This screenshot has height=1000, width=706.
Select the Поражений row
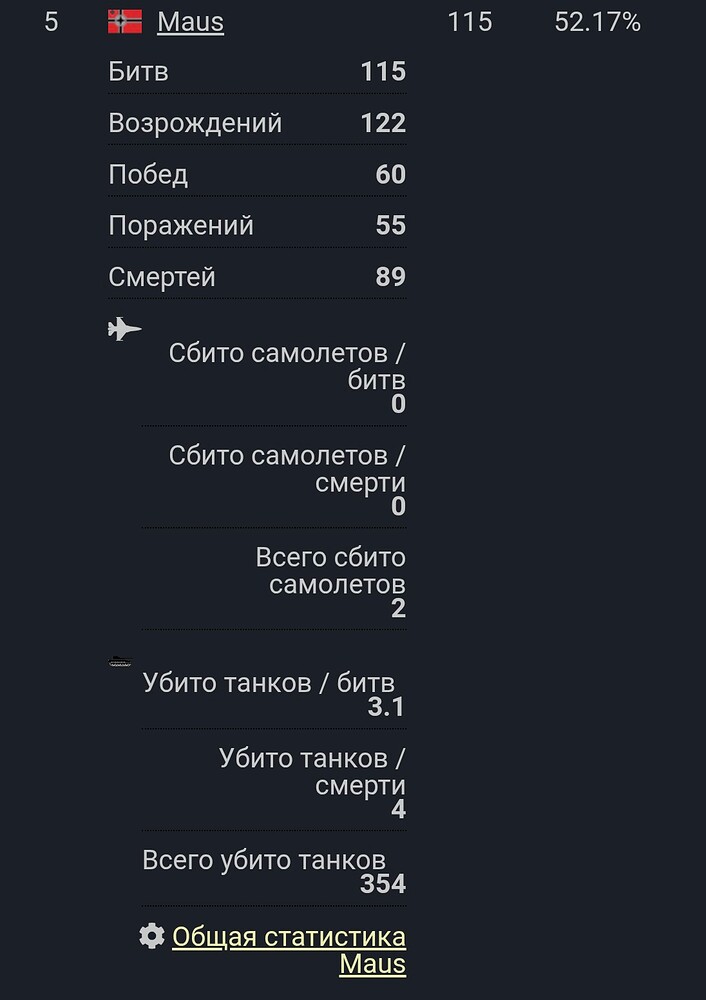click(x=255, y=225)
